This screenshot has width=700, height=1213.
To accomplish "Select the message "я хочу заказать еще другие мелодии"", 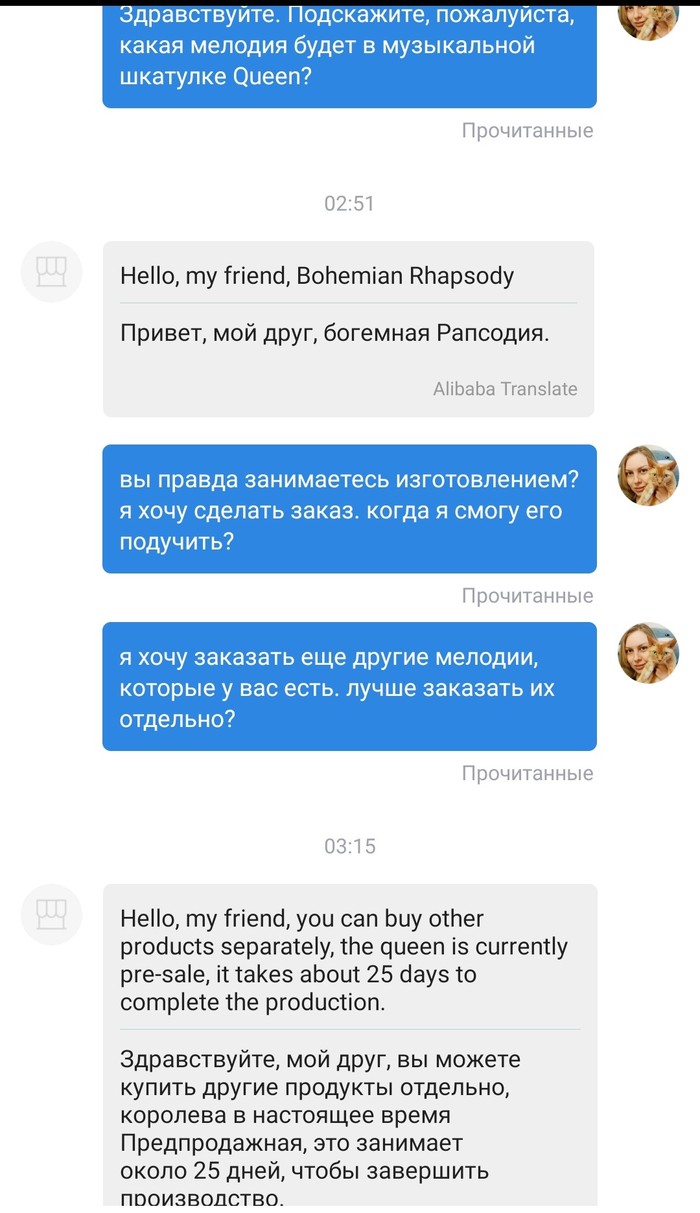I will click(349, 687).
